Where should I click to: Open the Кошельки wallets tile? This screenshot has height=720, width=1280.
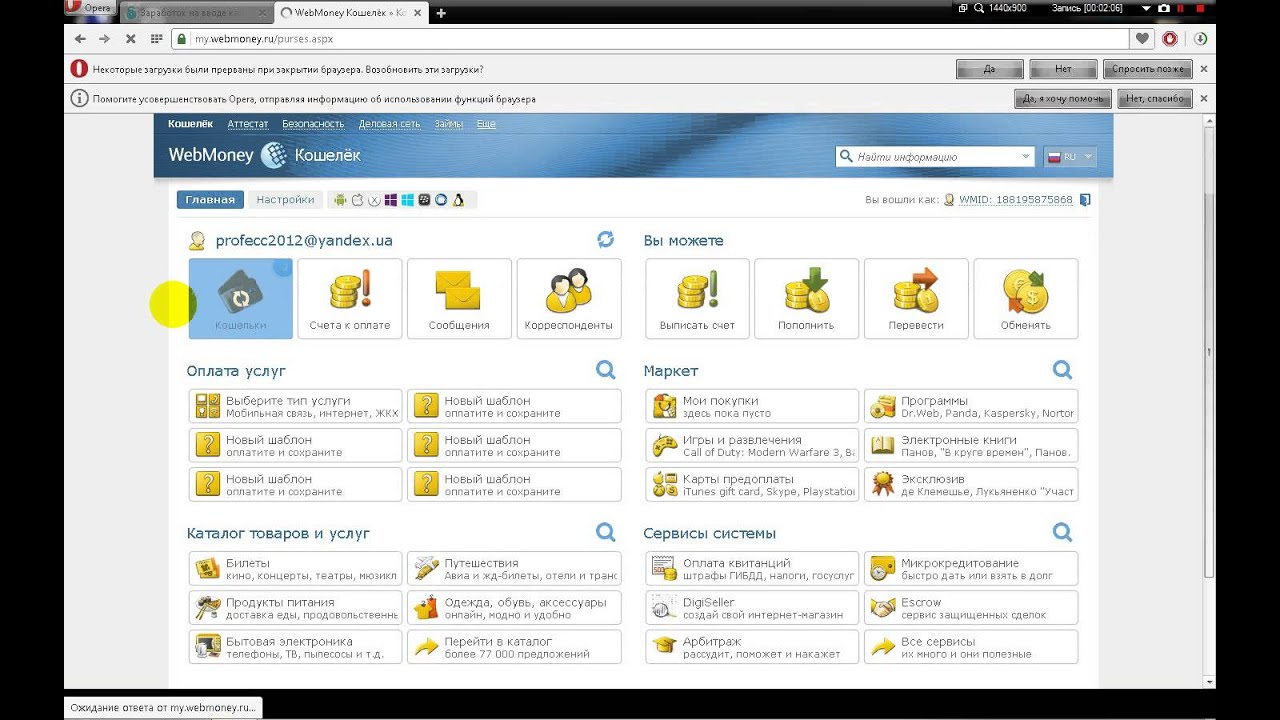(240, 298)
